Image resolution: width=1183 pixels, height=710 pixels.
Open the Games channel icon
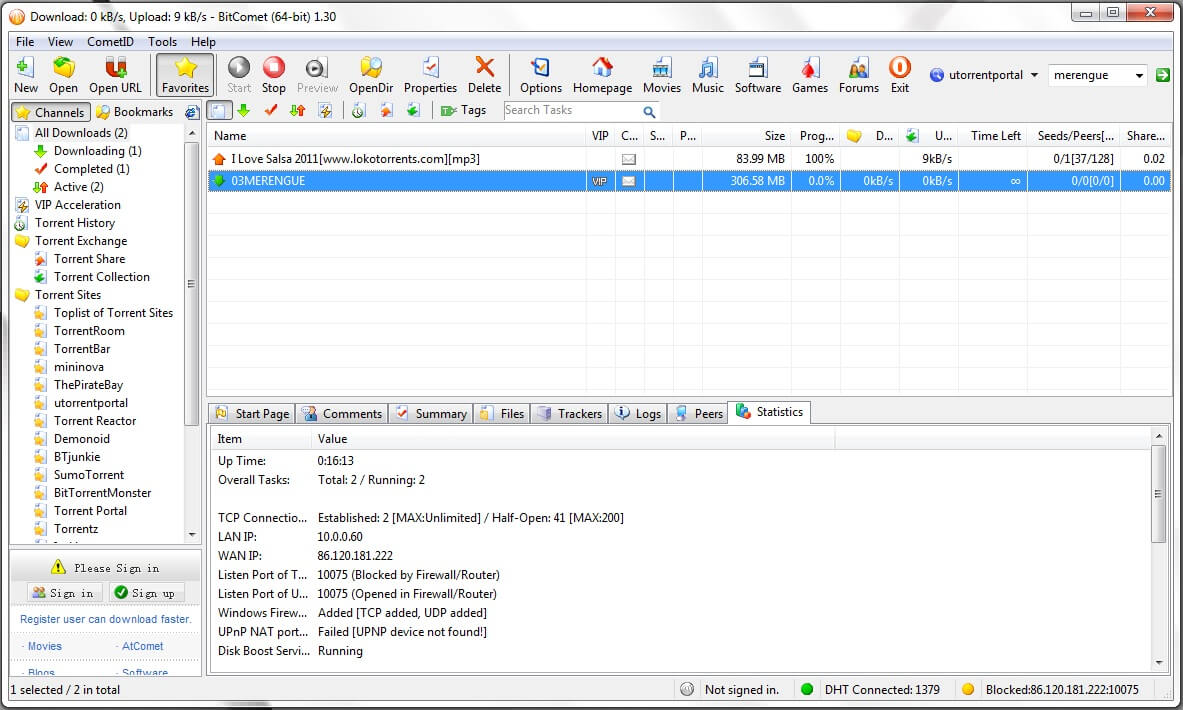pos(810,75)
